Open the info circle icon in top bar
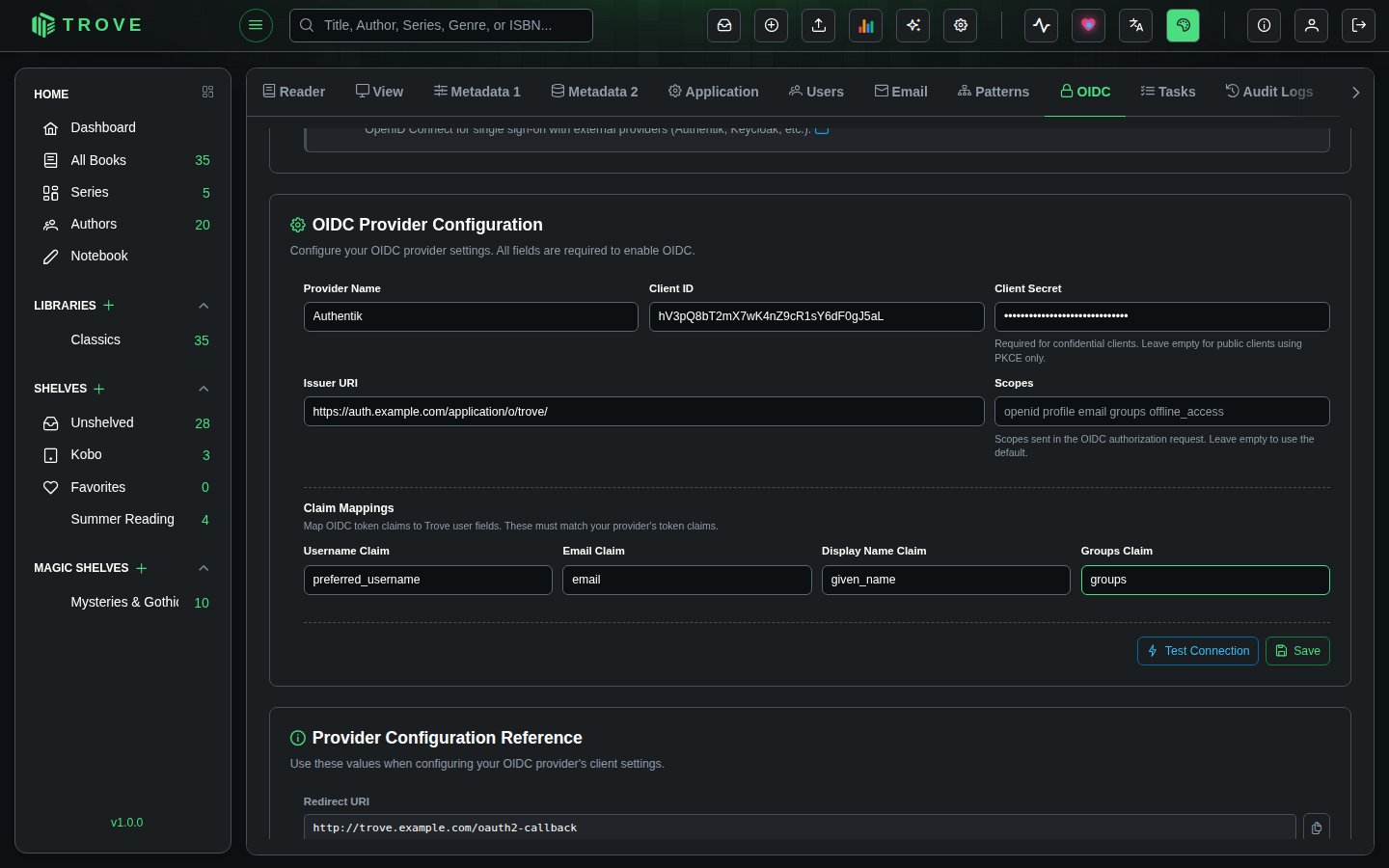 1265,25
